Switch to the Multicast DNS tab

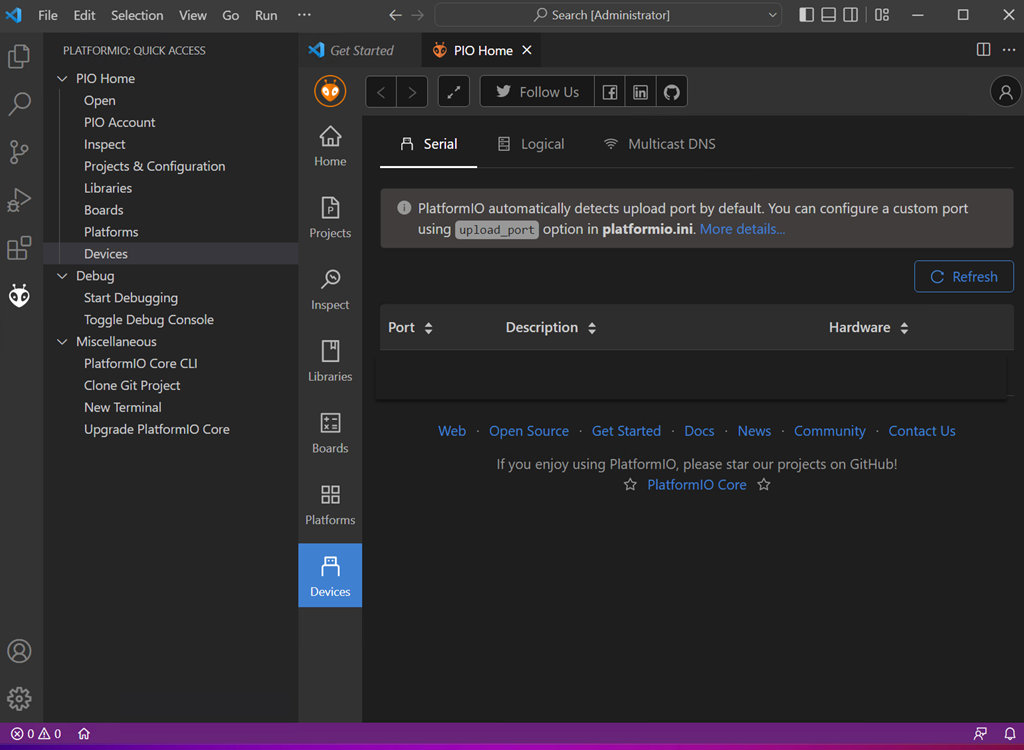click(659, 144)
